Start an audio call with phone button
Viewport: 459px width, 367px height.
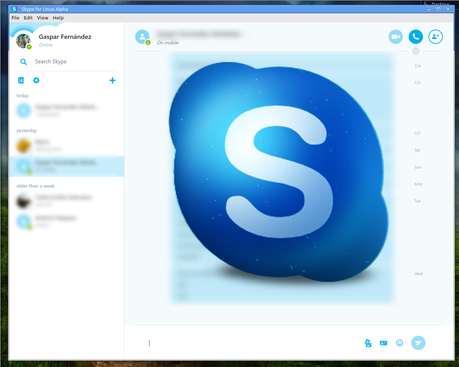click(x=416, y=37)
